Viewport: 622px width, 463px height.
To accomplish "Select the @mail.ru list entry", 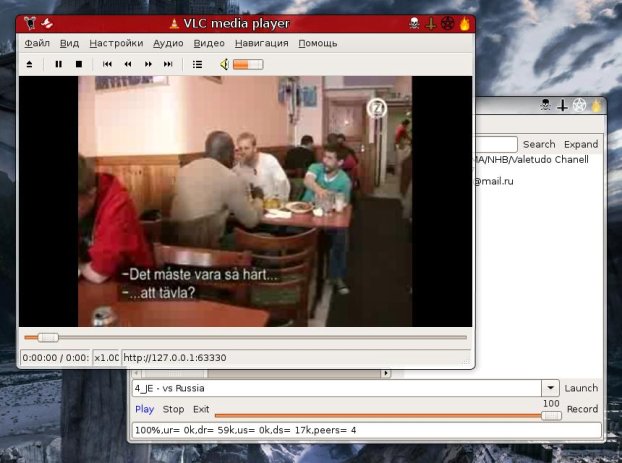I will 495,181.
